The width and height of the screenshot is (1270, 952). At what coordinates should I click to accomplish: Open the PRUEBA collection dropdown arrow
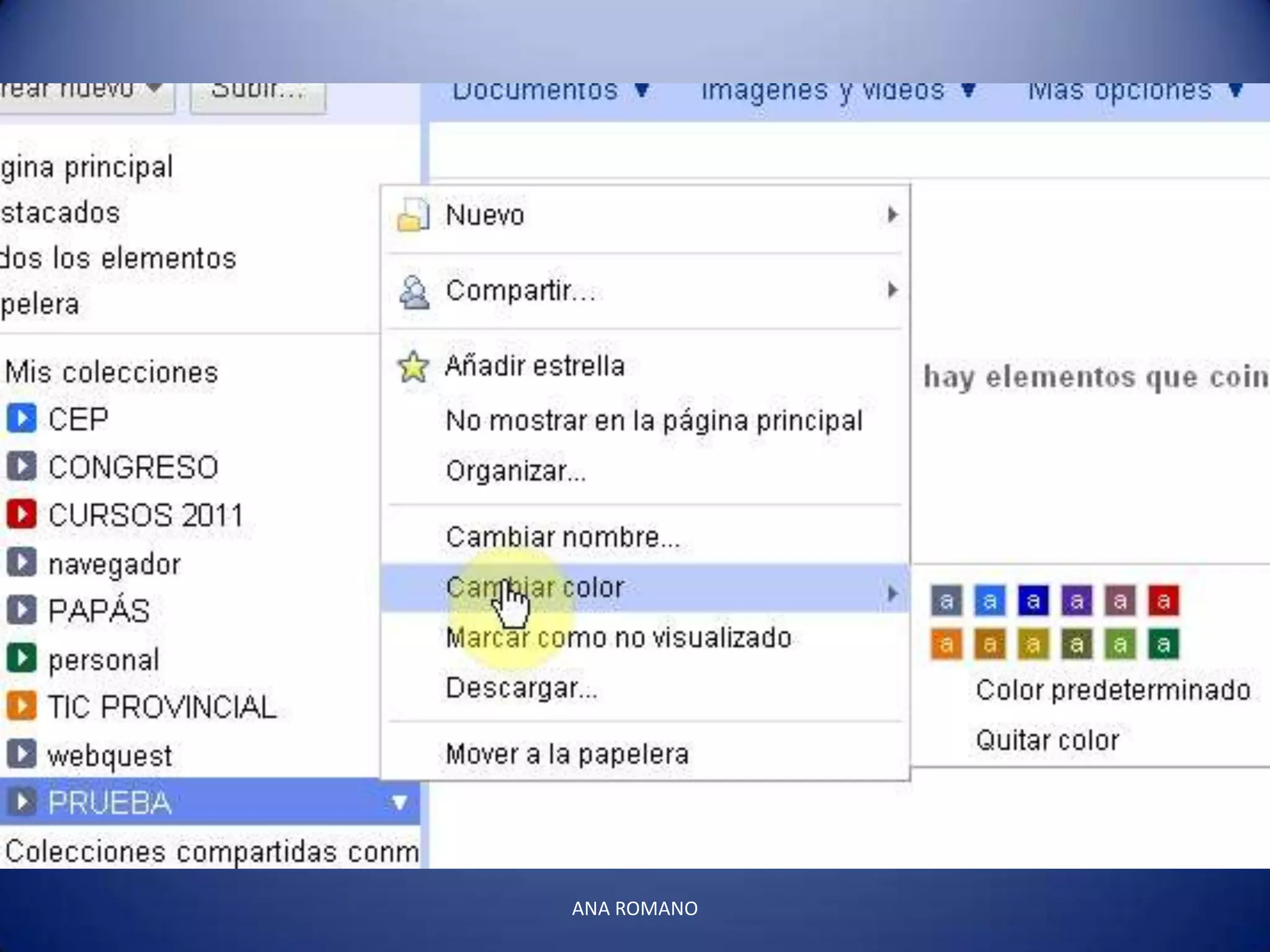[x=400, y=803]
